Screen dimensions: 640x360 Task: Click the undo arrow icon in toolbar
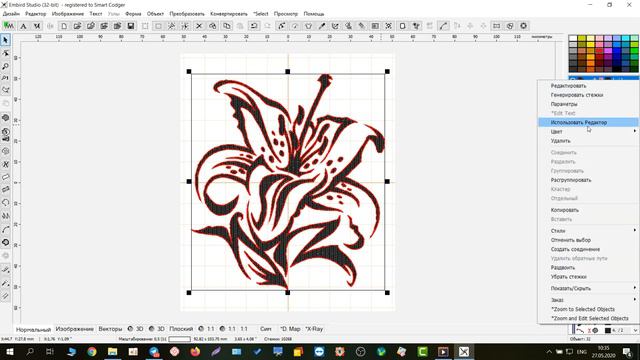click(x=254, y=26)
